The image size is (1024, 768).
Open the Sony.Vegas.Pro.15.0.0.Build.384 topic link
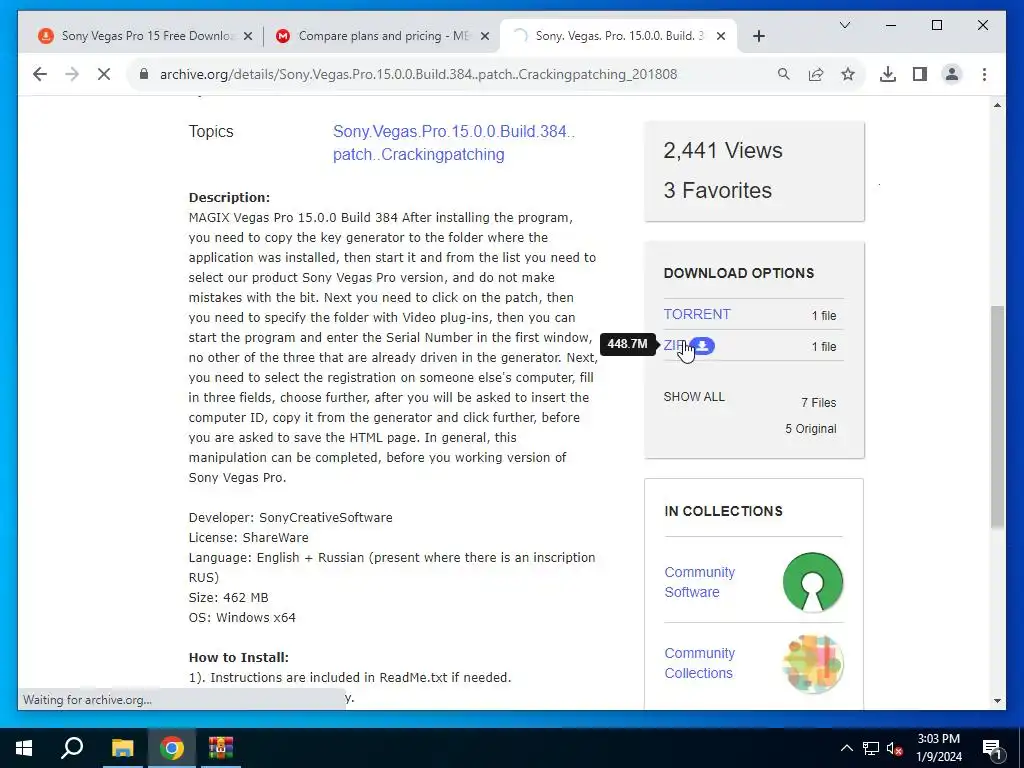(454, 143)
